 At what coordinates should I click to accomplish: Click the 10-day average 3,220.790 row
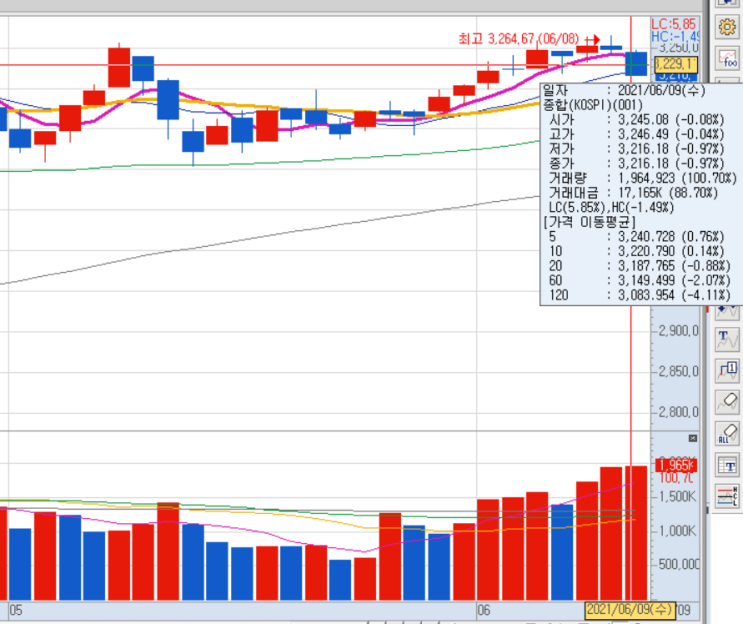pyautogui.click(x=636, y=251)
